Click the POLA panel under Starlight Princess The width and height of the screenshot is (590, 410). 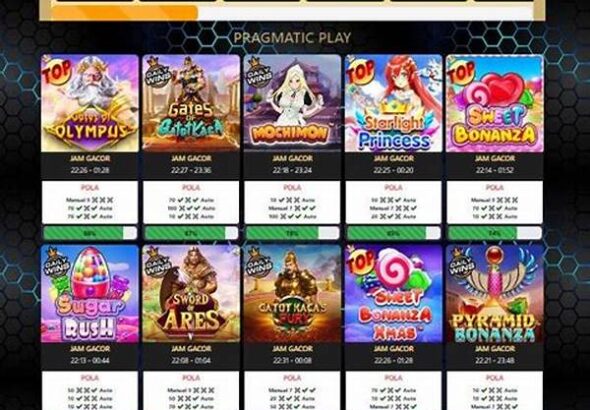pos(393,202)
